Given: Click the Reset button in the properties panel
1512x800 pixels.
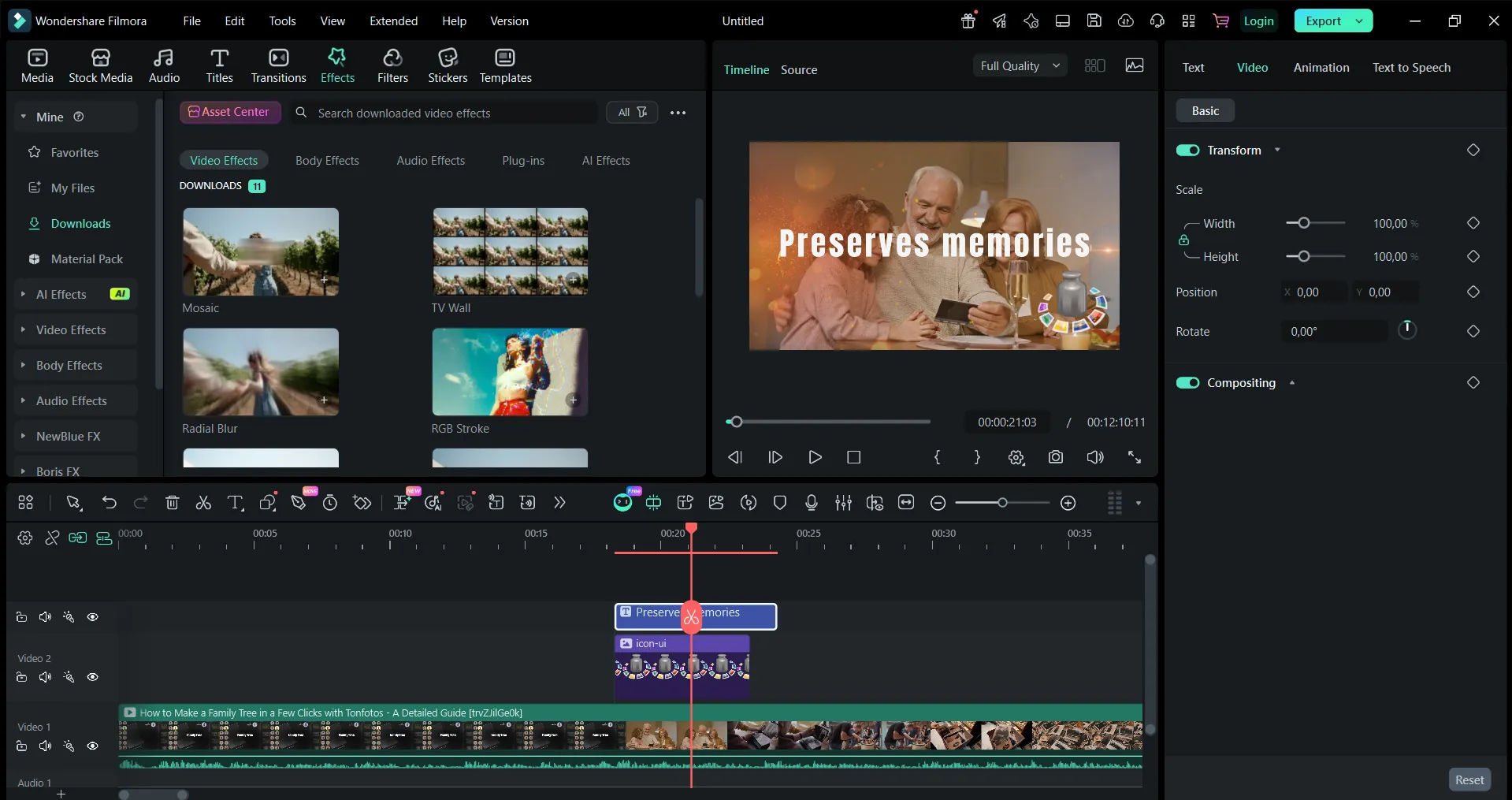Looking at the screenshot, I should [1469, 779].
